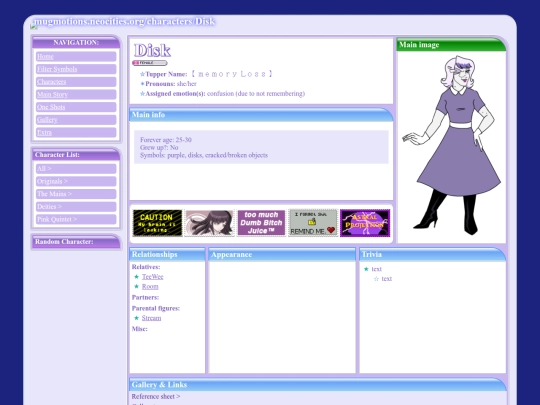540x405 pixels.
Task: Click the nested trivia text sub-item
Action: click(386, 279)
